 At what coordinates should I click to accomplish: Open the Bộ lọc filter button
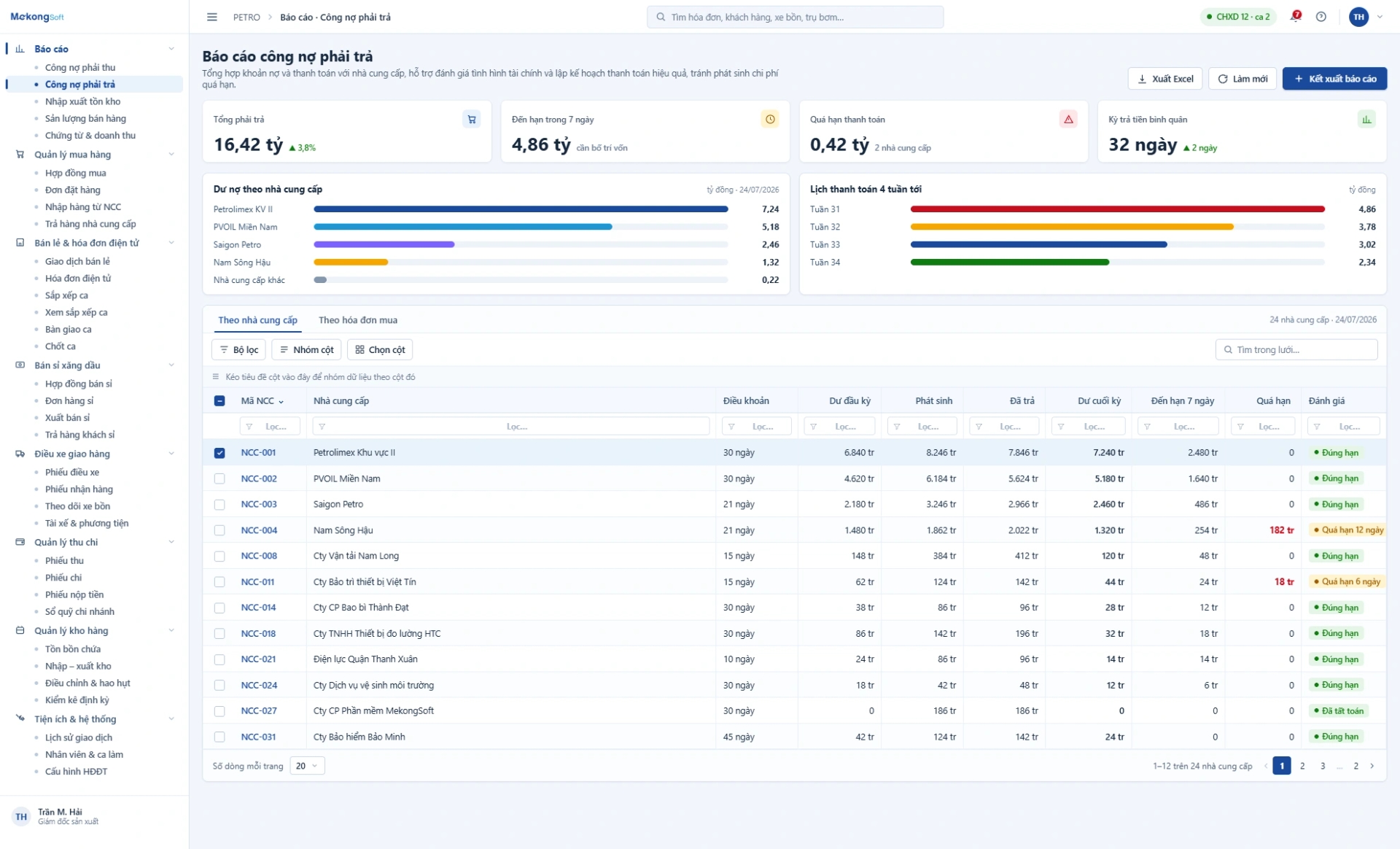pyautogui.click(x=238, y=350)
